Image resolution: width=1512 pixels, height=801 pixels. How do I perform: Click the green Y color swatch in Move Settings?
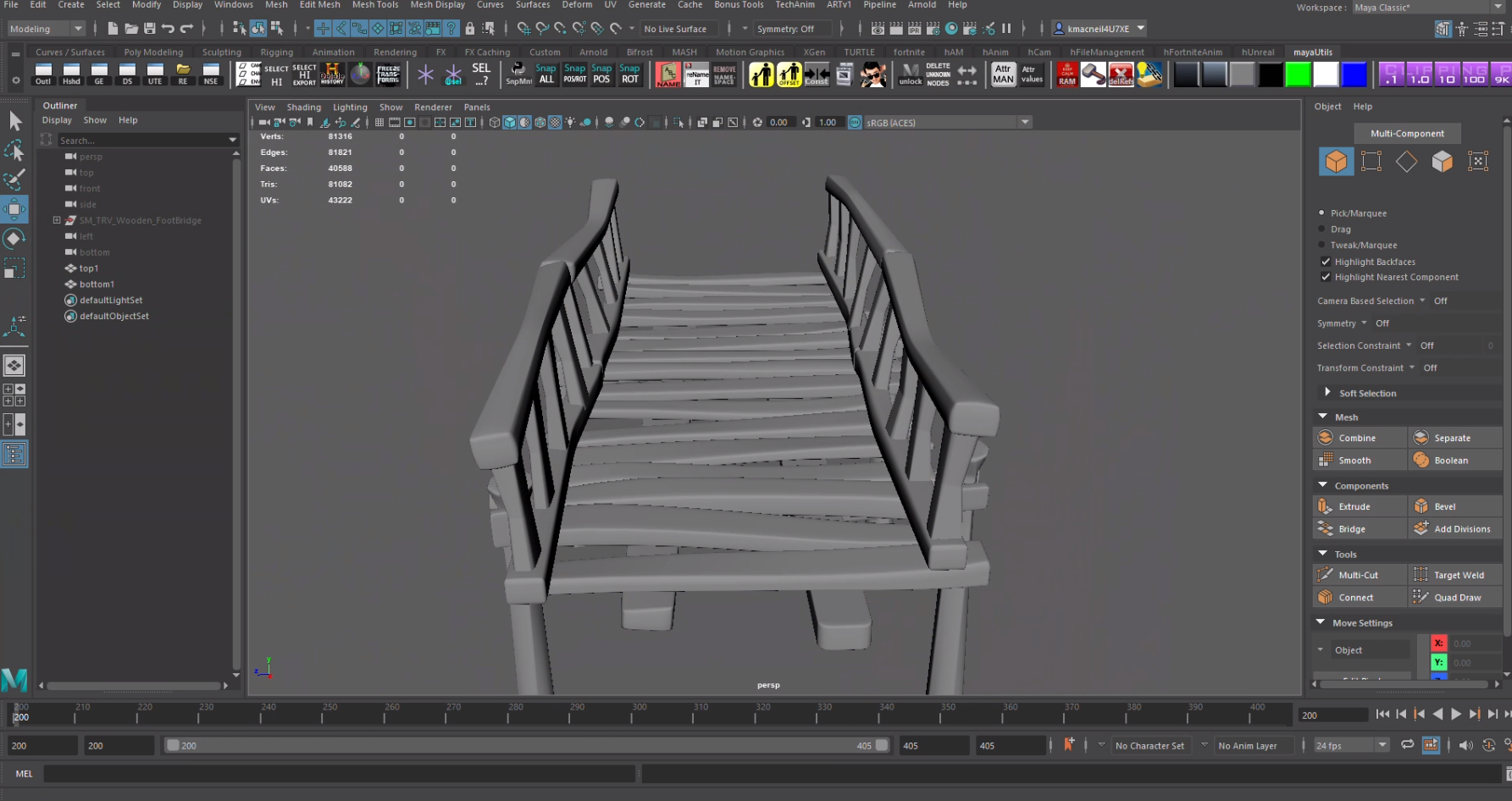(x=1438, y=662)
